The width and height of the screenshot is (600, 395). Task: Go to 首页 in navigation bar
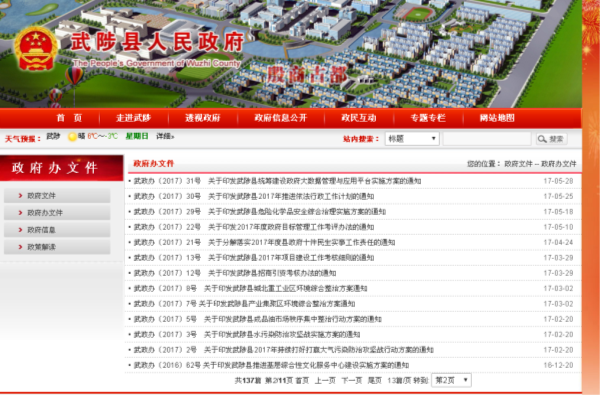click(69, 118)
